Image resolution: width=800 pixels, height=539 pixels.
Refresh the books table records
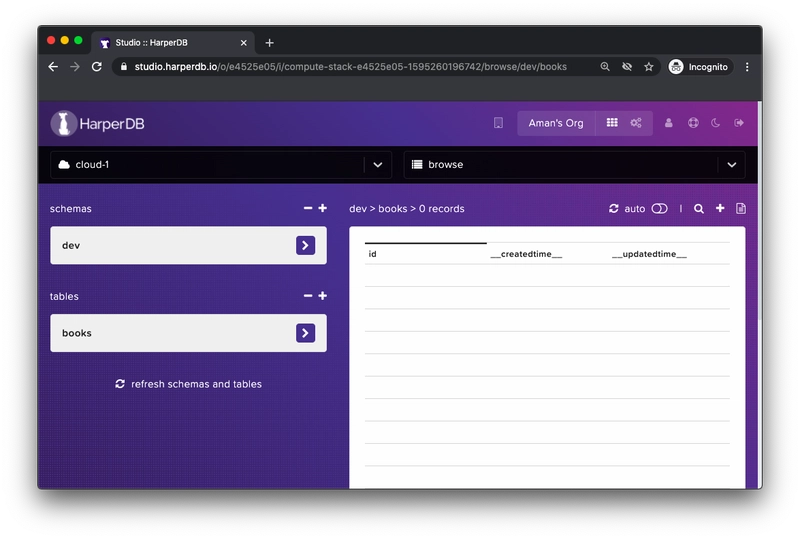tap(614, 209)
